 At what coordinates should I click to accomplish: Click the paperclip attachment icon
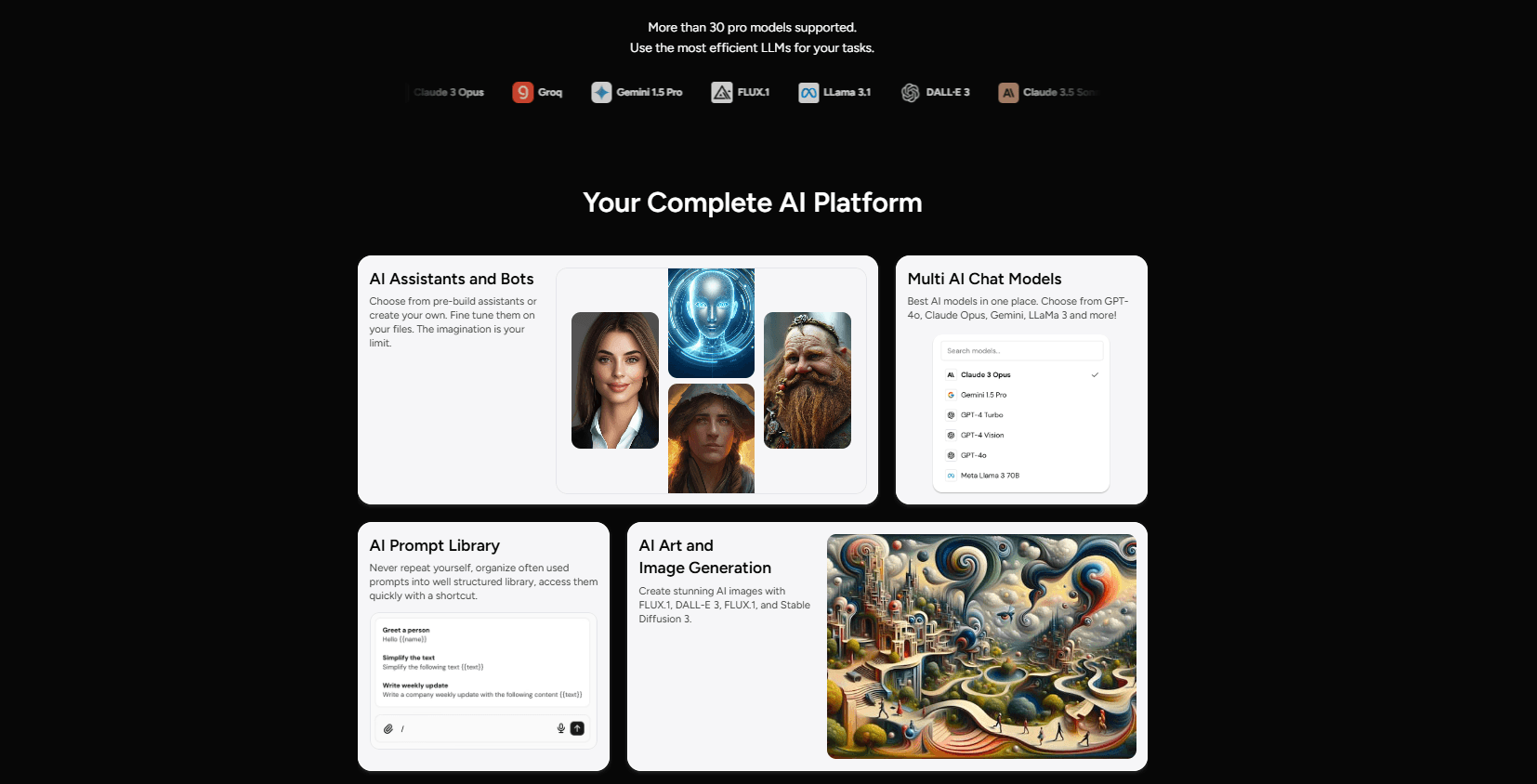click(x=388, y=729)
